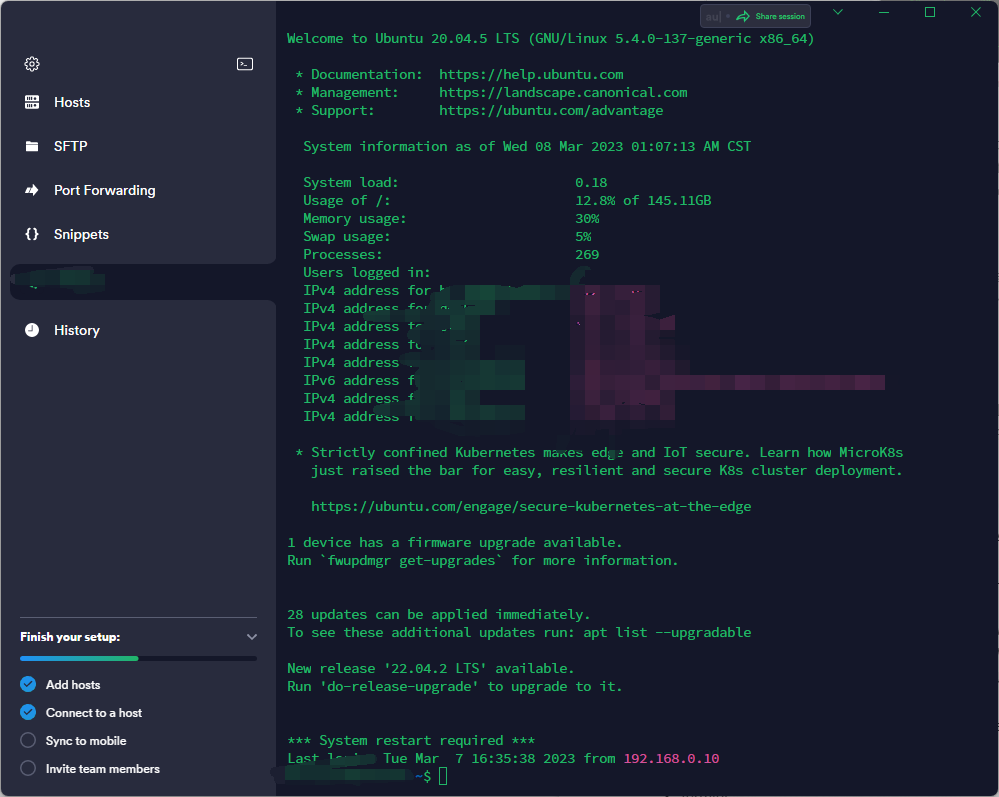Click the Share session arrow icon
999x797 pixels.
[743, 17]
